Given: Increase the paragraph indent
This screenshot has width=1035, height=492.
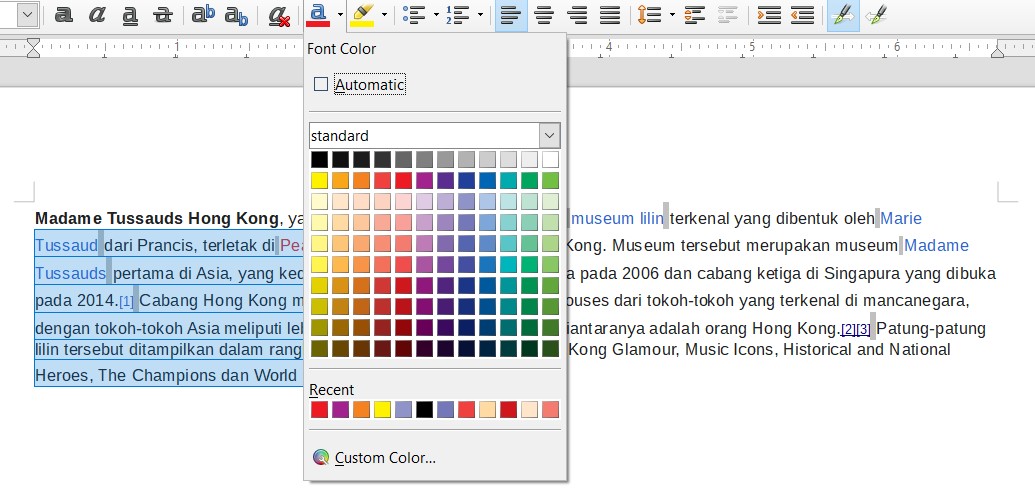Looking at the screenshot, I should [x=769, y=15].
